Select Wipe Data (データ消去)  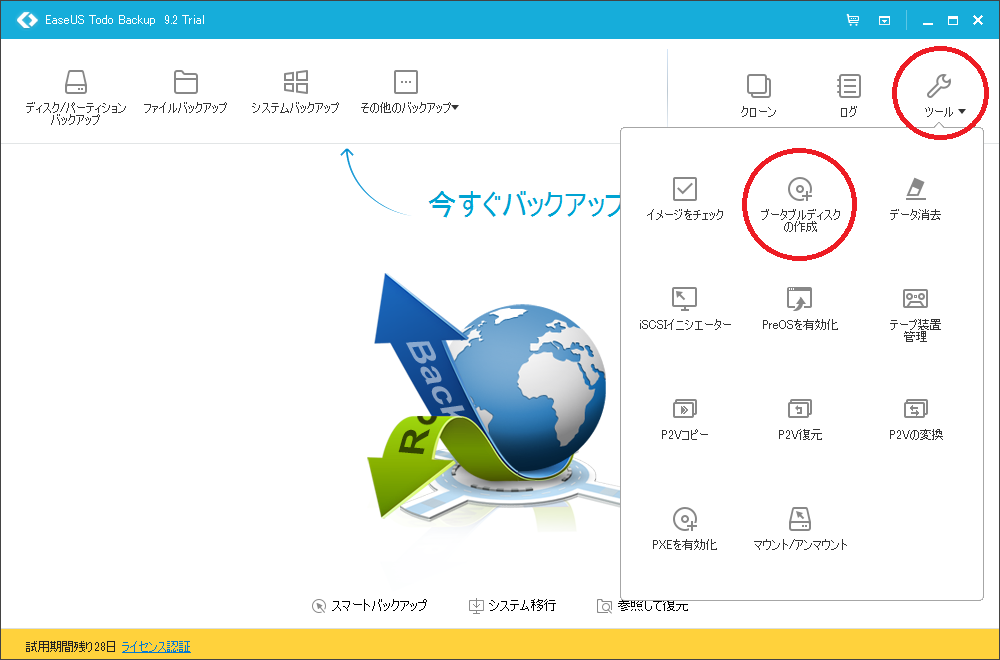915,199
